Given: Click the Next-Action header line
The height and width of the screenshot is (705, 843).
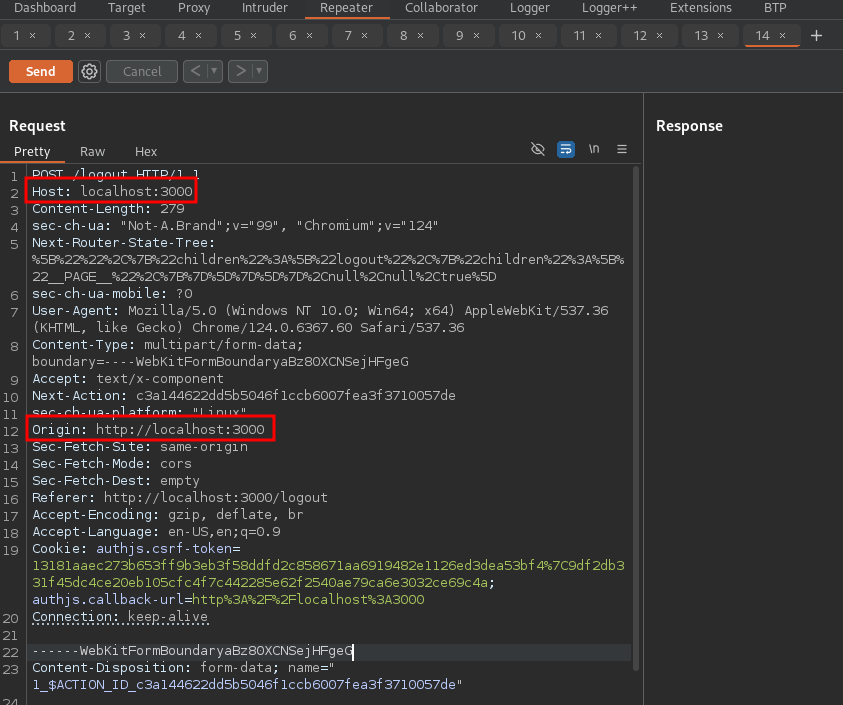Looking at the screenshot, I should (x=244, y=396).
